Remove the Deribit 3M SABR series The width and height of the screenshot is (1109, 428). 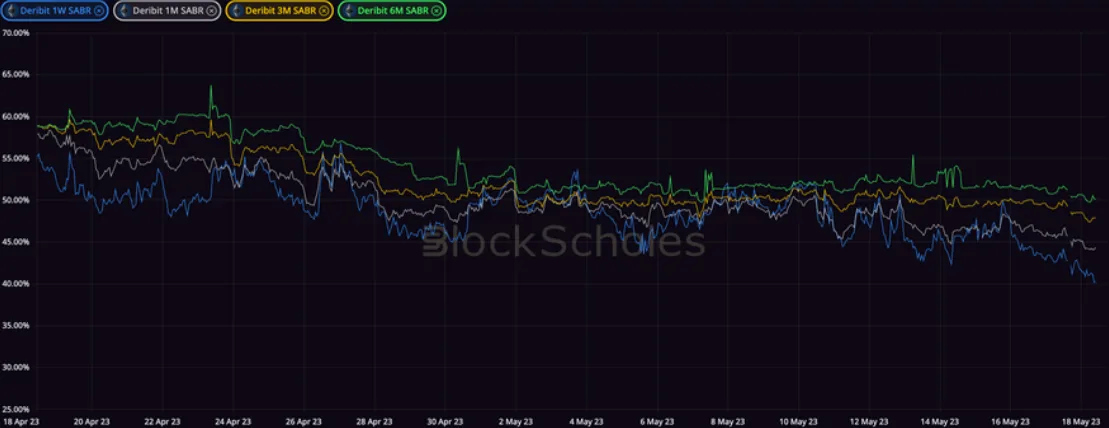(x=323, y=11)
